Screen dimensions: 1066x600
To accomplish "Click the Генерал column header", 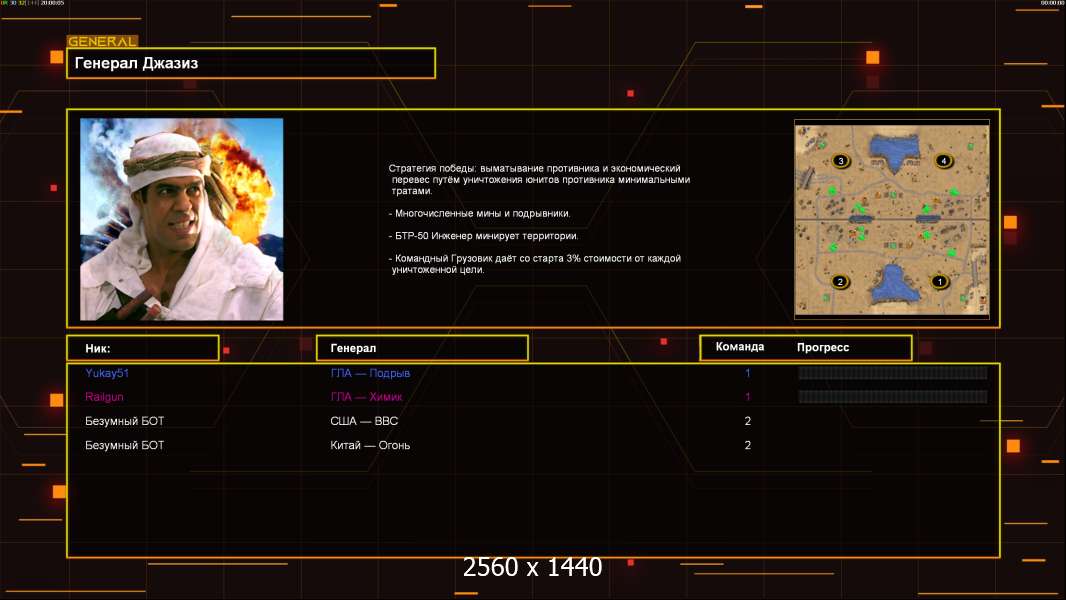I will 422,348.
